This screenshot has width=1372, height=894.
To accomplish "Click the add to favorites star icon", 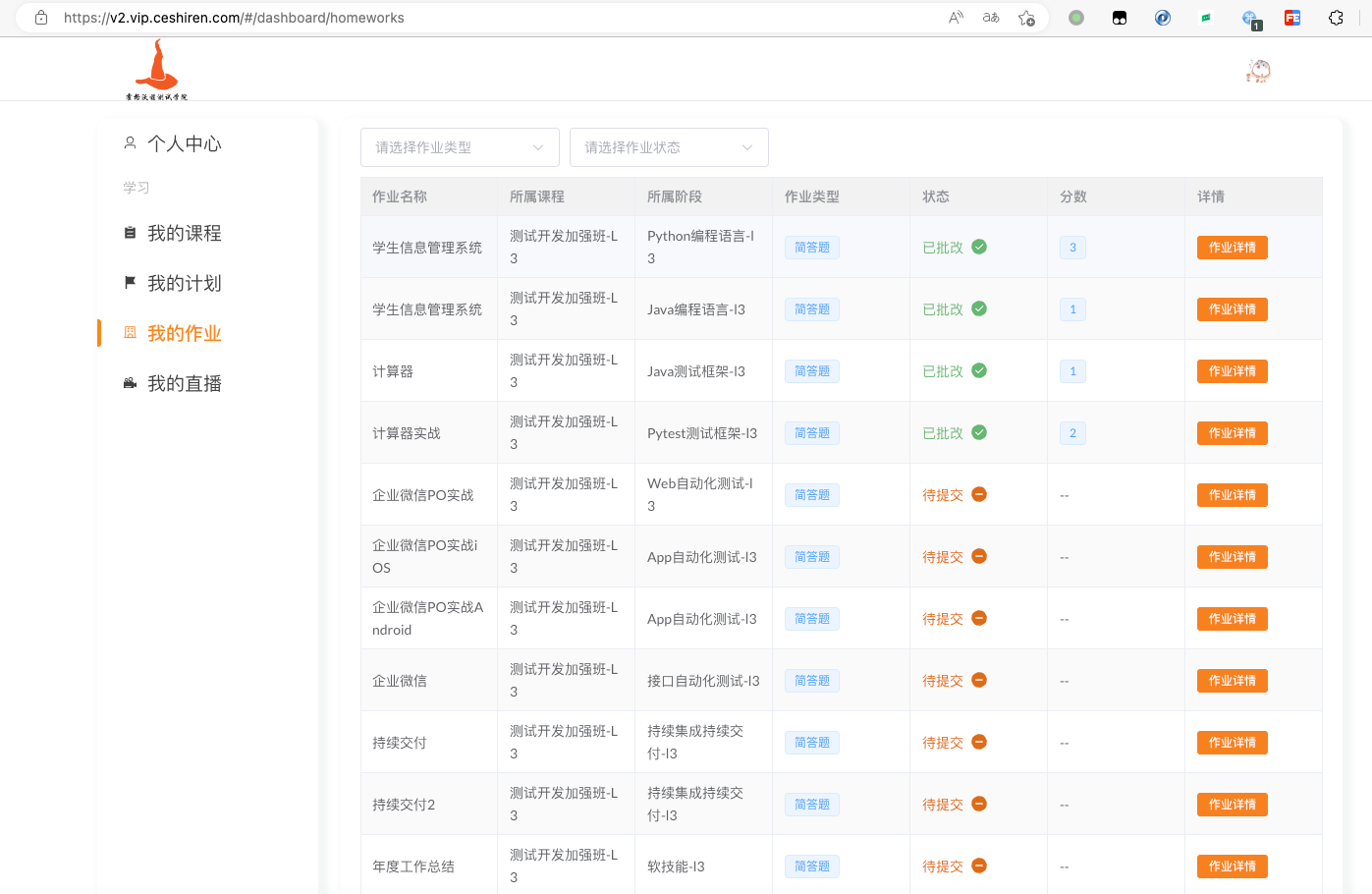I will [x=1026, y=18].
